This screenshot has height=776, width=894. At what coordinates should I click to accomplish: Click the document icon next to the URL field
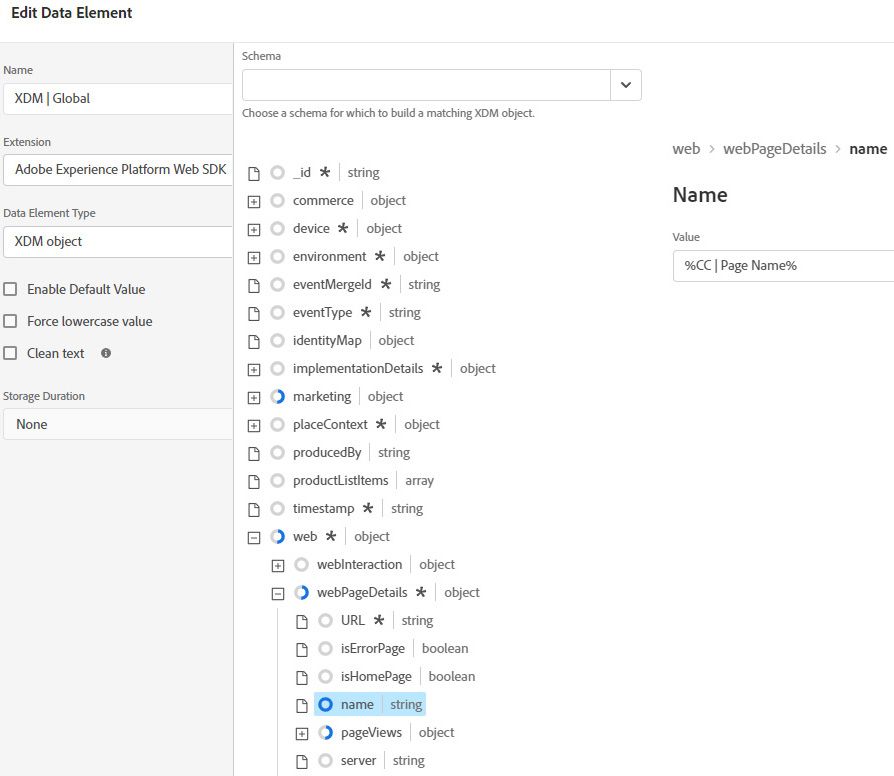pos(301,620)
